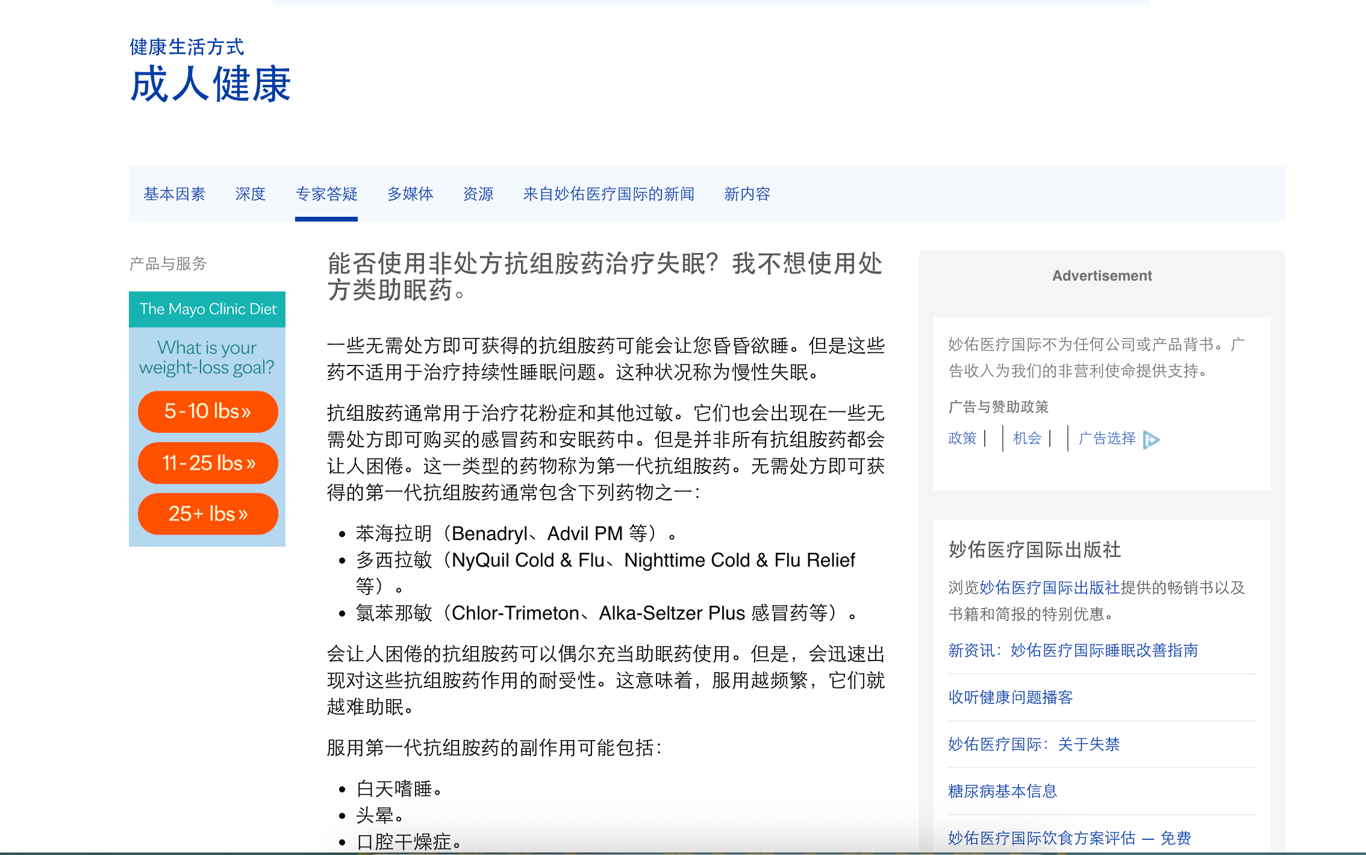Screen dimensions: 1366x855
Task: Select the 专家答疑 tab
Action: [326, 194]
